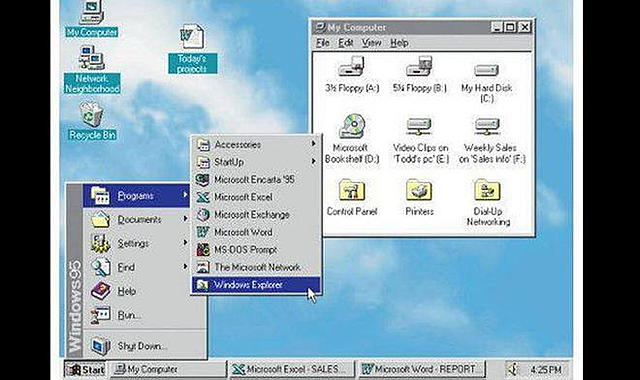640x380 pixels.
Task: Launch Microsoft Word from Programs menu
Action: pos(256,232)
